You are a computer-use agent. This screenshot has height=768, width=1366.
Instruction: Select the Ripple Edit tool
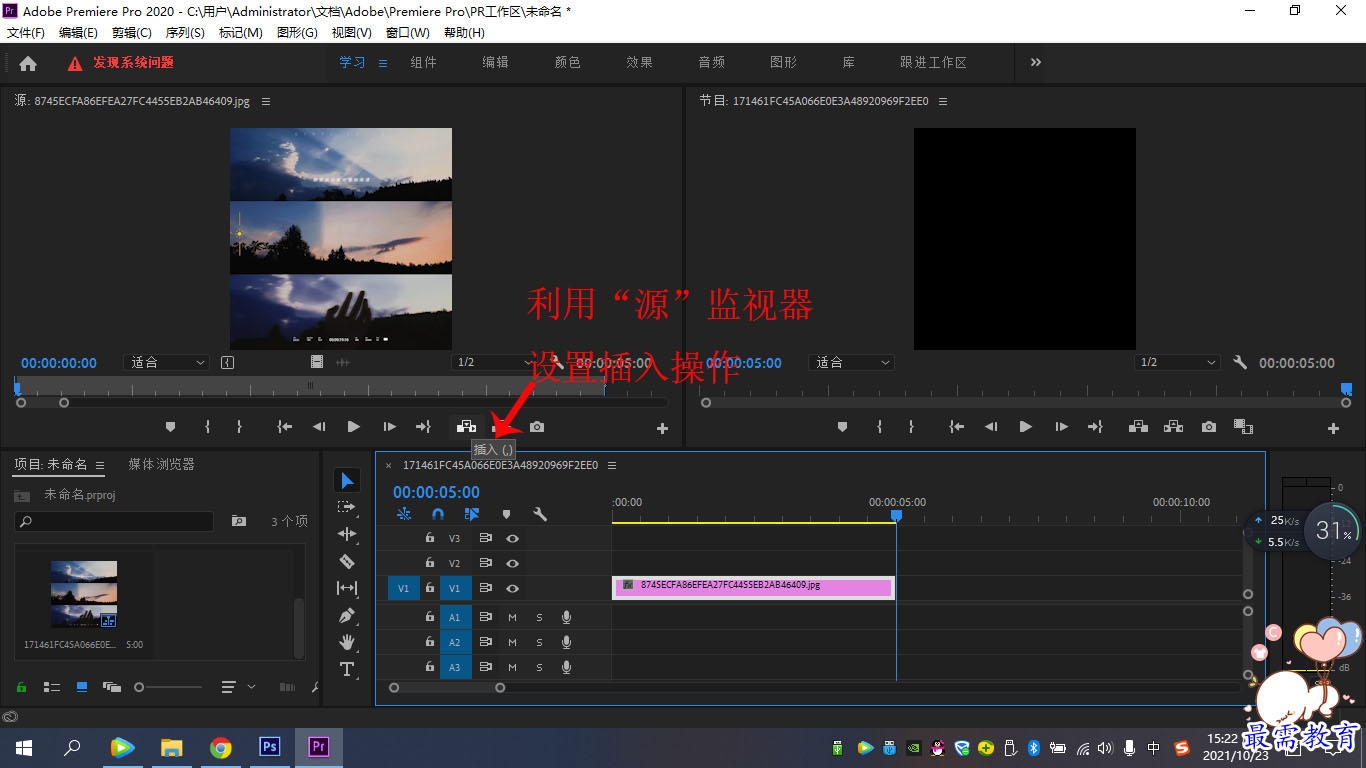347,534
